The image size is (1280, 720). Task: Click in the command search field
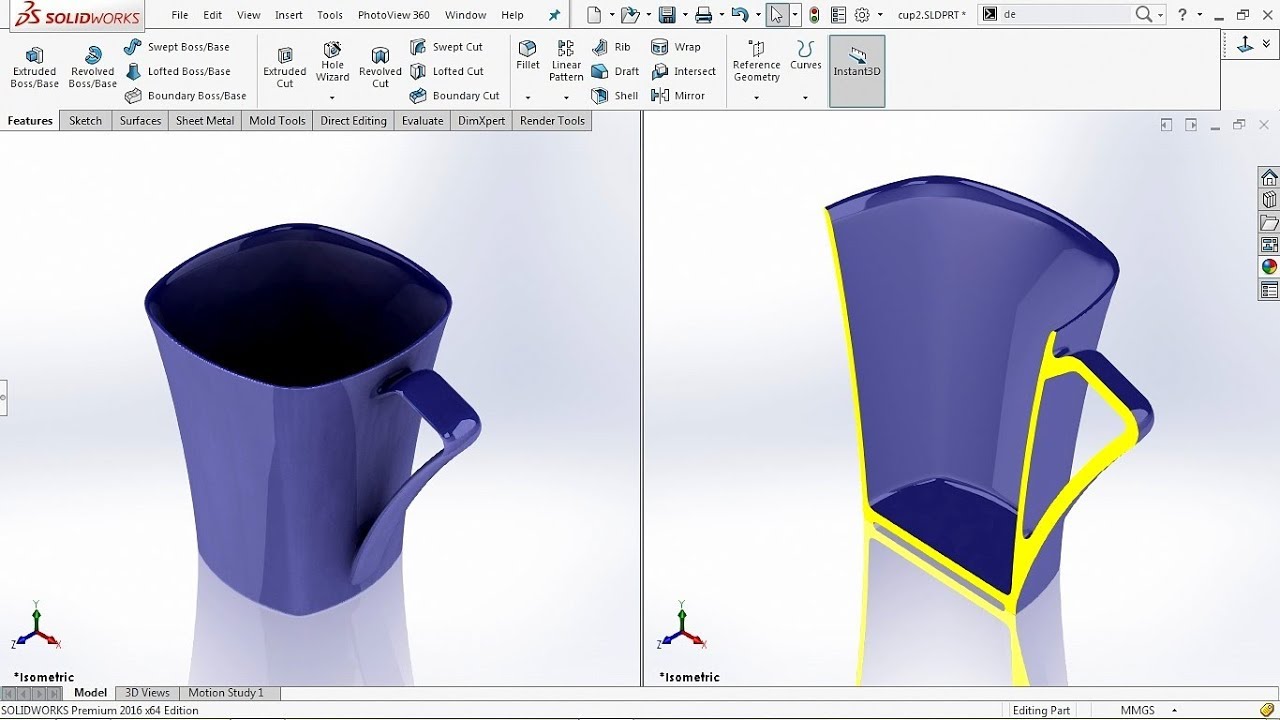[1065, 15]
